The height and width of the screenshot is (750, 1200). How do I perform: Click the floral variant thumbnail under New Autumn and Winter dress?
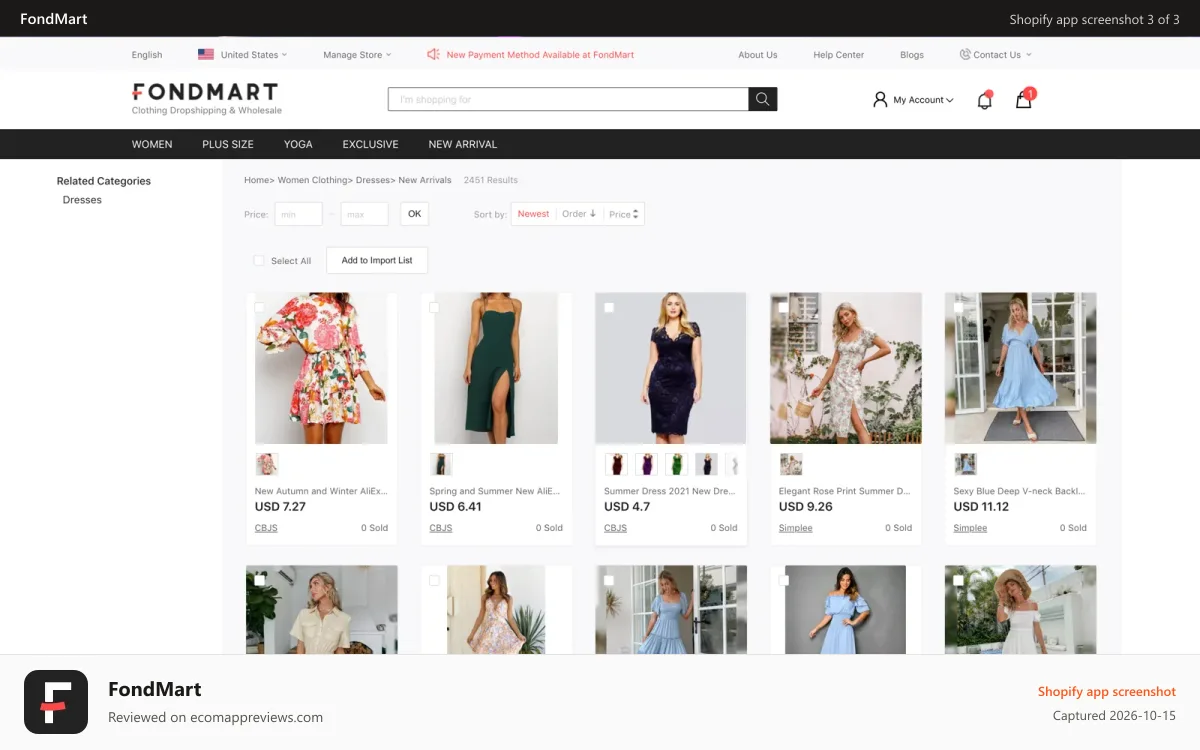(x=266, y=464)
